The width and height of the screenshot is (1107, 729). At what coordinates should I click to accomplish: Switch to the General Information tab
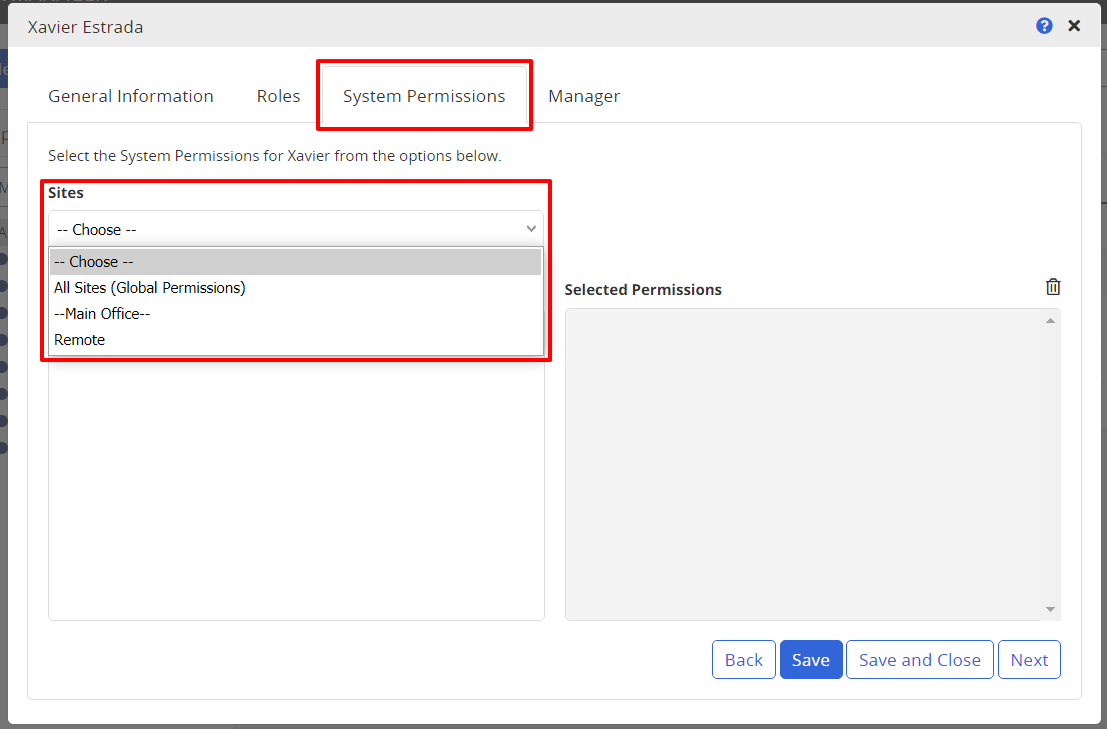(131, 95)
